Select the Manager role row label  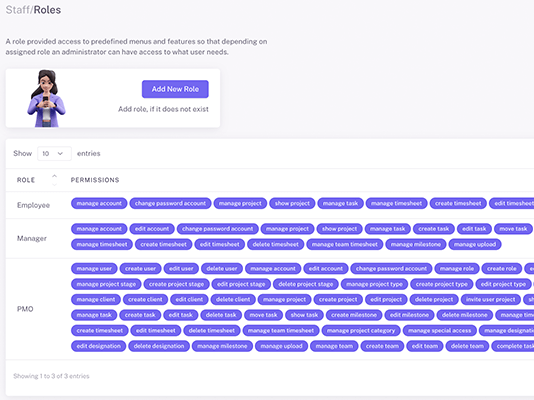click(32, 238)
